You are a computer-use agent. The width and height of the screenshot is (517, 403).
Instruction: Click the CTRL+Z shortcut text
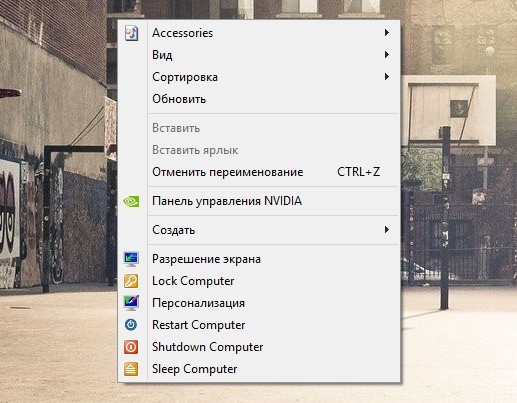coord(359,172)
